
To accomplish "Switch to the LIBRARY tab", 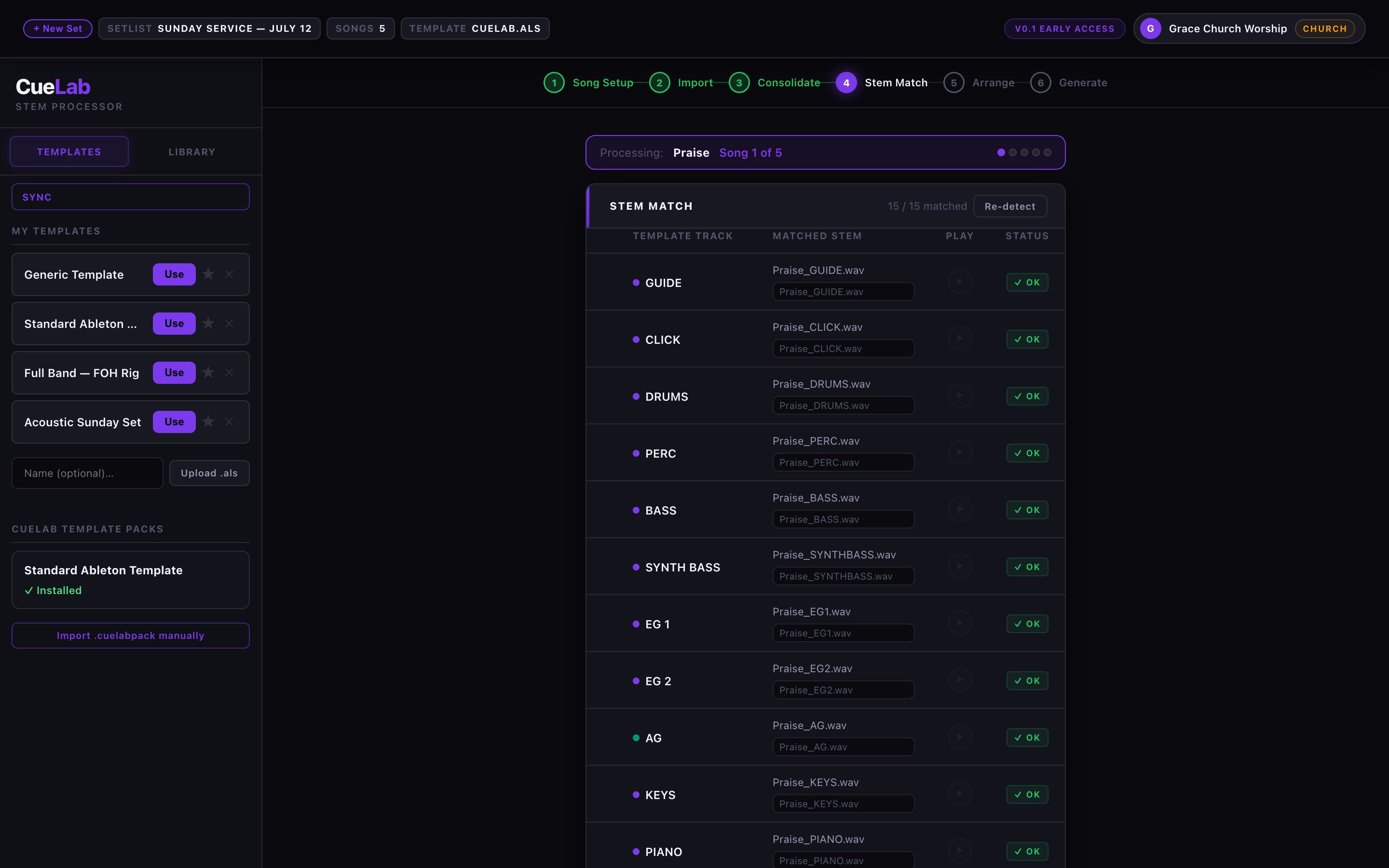I will [x=191, y=151].
